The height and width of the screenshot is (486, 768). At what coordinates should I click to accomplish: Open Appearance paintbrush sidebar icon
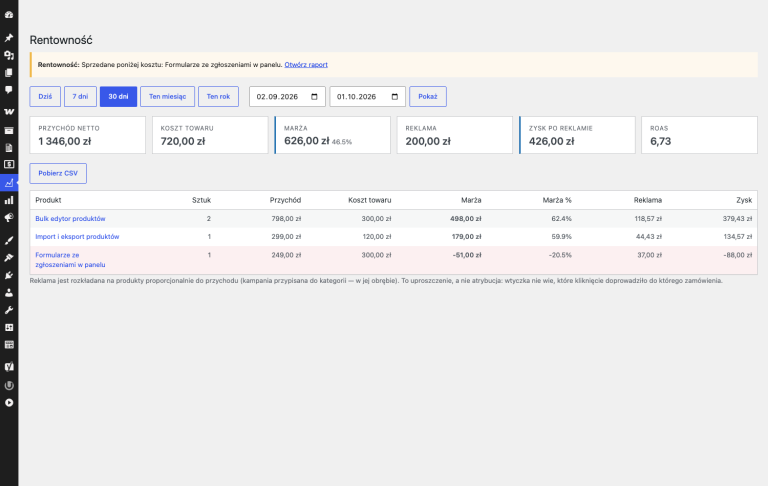point(9,240)
